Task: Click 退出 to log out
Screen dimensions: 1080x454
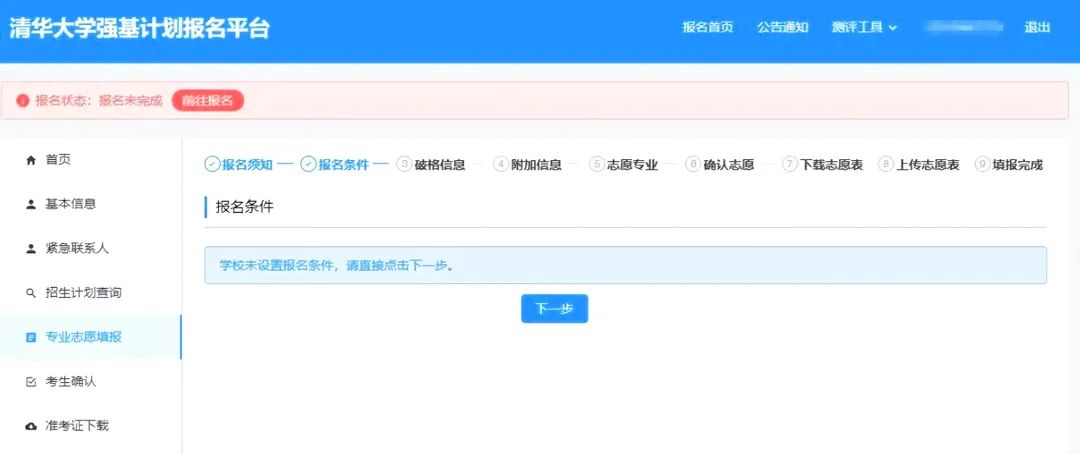Action: 1037,28
